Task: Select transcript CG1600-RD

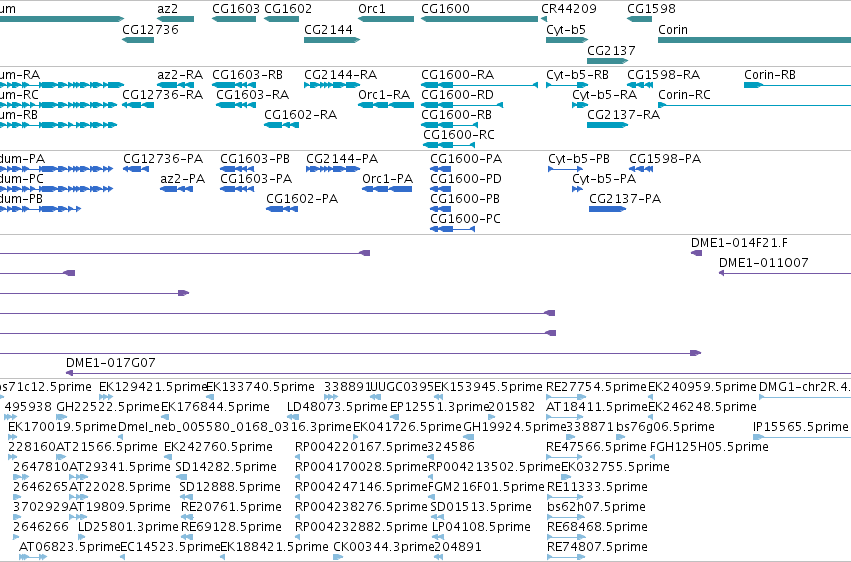Action: (462, 105)
